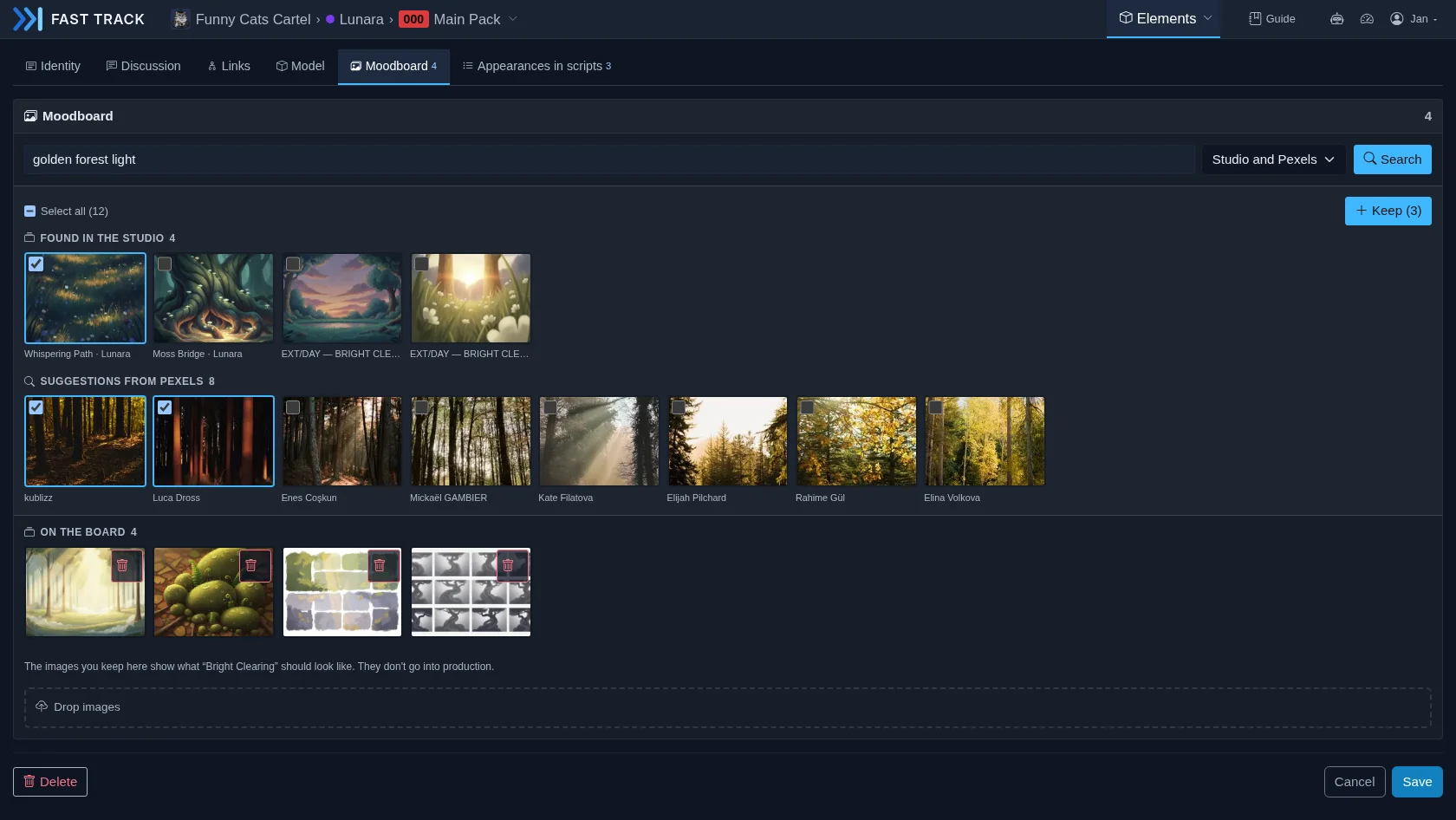The width and height of the screenshot is (1456, 820).
Task: Open the Mickaël GAMBIER forest photo
Action: click(x=471, y=441)
